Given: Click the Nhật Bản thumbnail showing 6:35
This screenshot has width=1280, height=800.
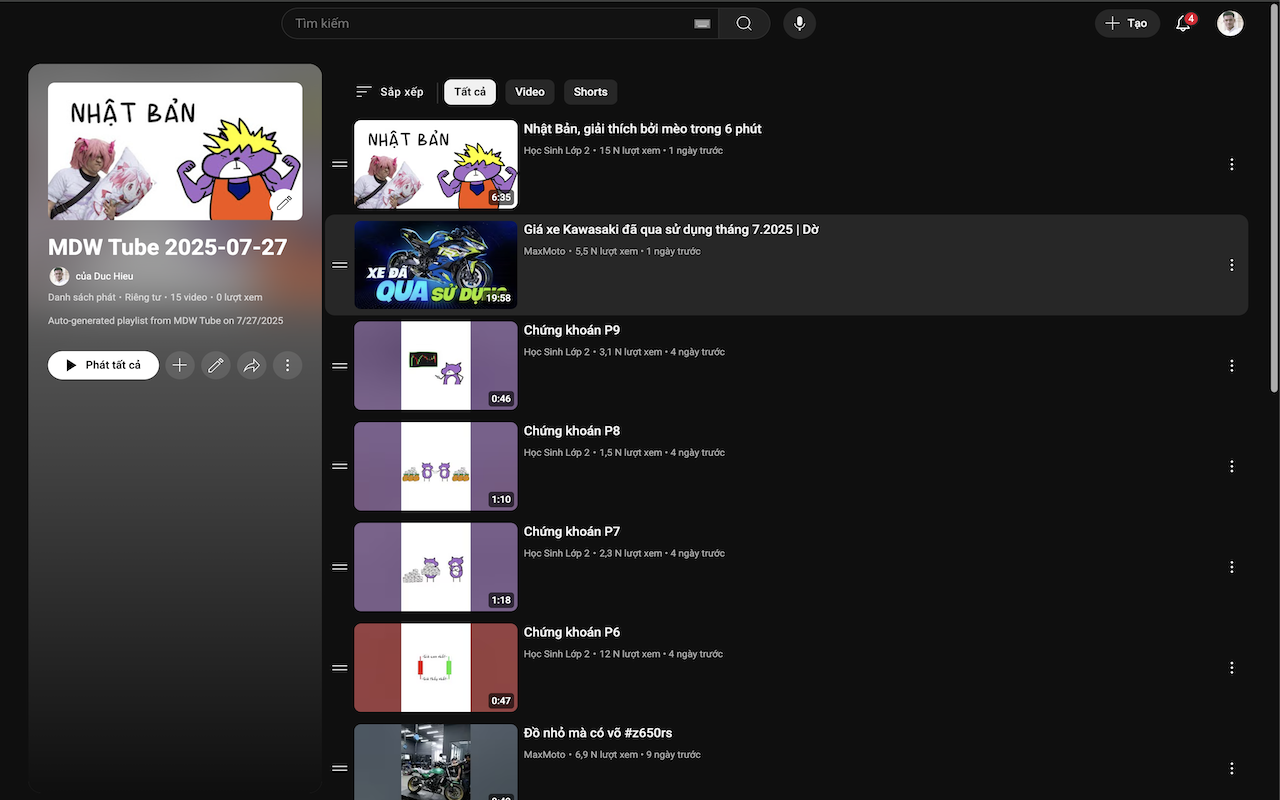Looking at the screenshot, I should (436, 165).
